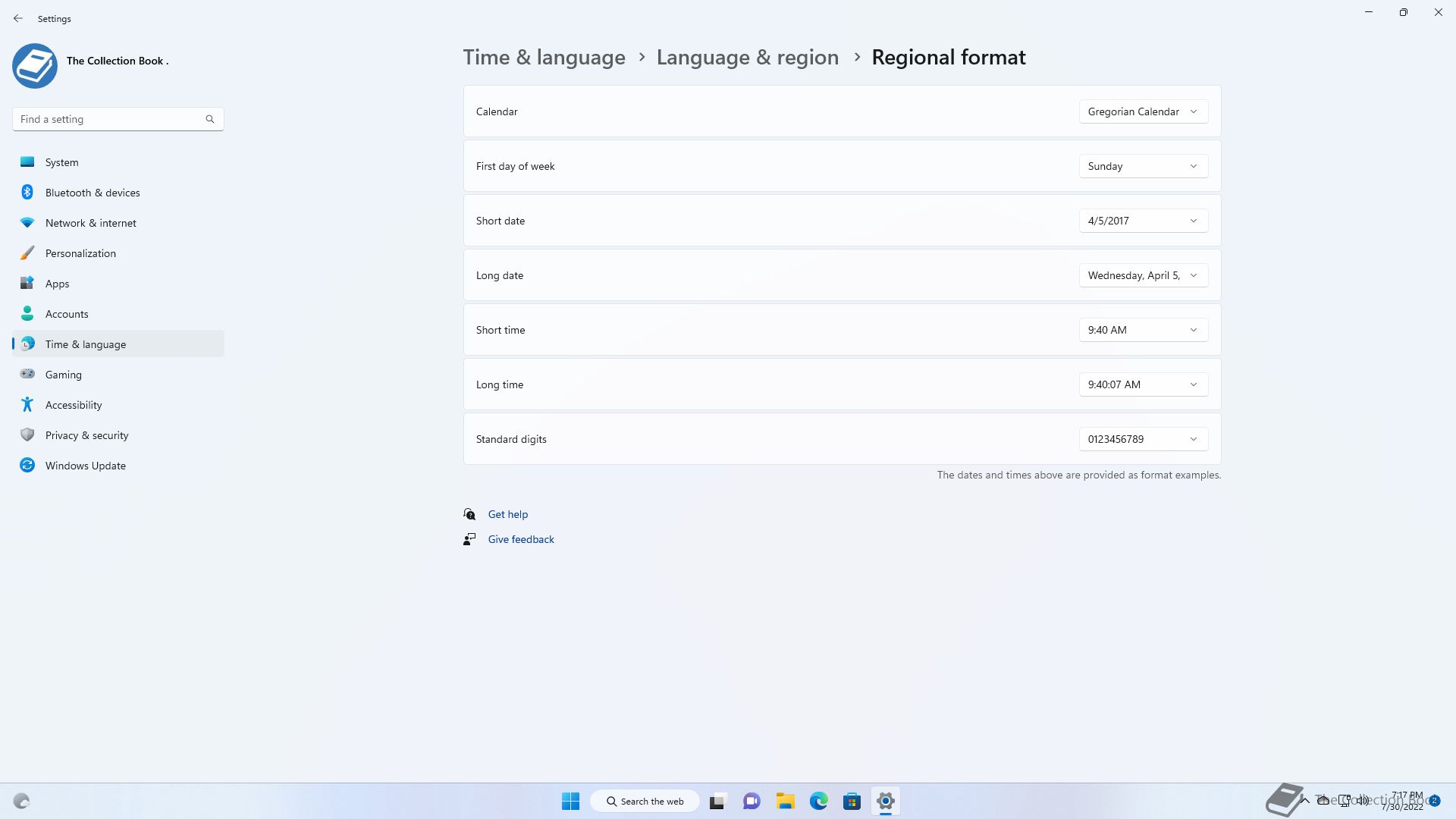Select Privacy & security label
The image size is (1456, 819).
[86, 435]
